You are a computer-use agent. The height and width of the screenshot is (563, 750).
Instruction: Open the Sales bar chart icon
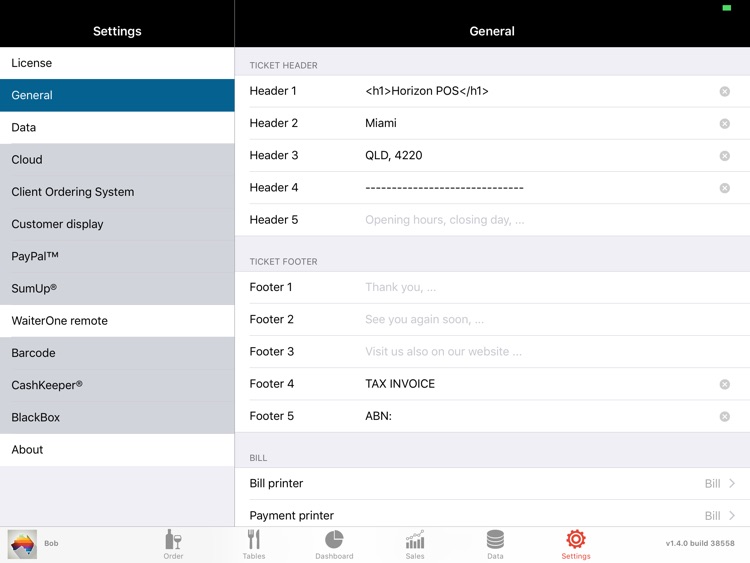coord(415,540)
